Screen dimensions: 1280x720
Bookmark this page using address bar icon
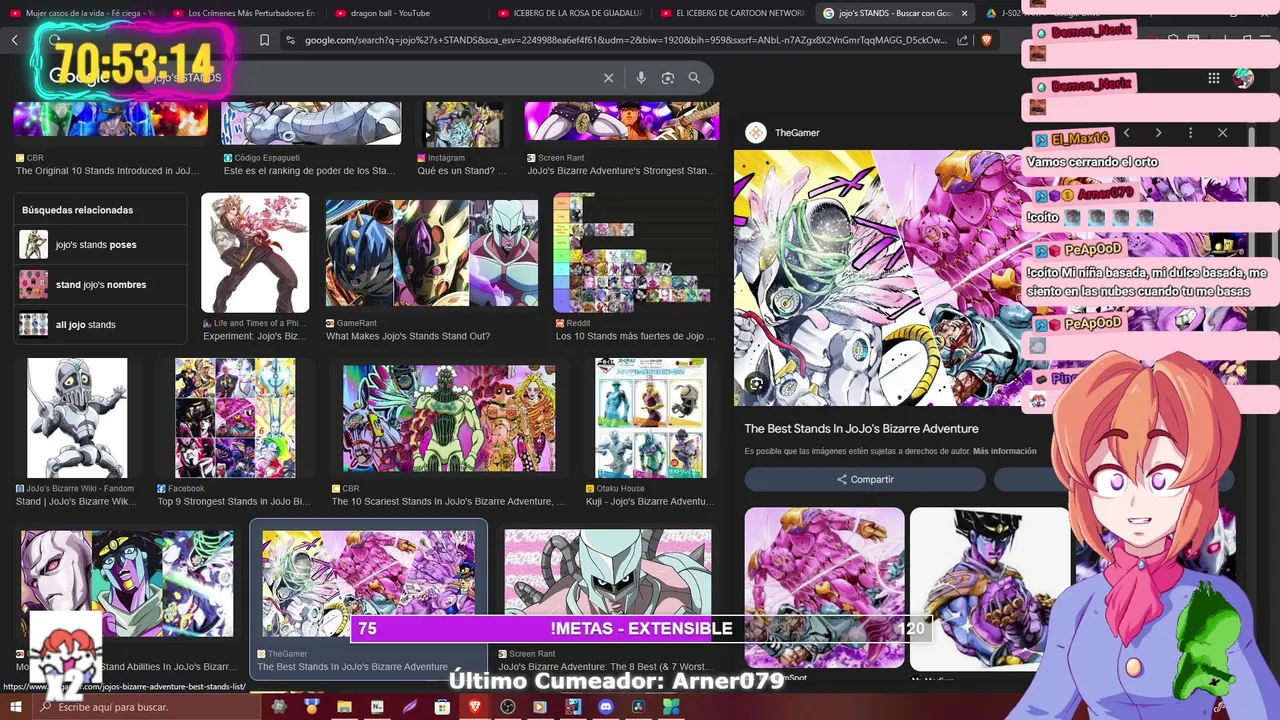264,40
